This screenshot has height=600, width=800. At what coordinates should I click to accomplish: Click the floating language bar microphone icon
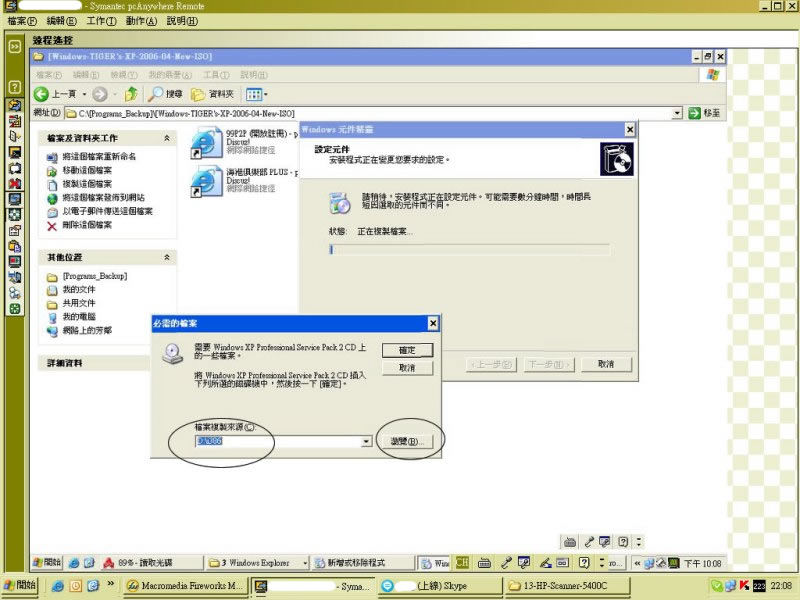click(x=589, y=542)
